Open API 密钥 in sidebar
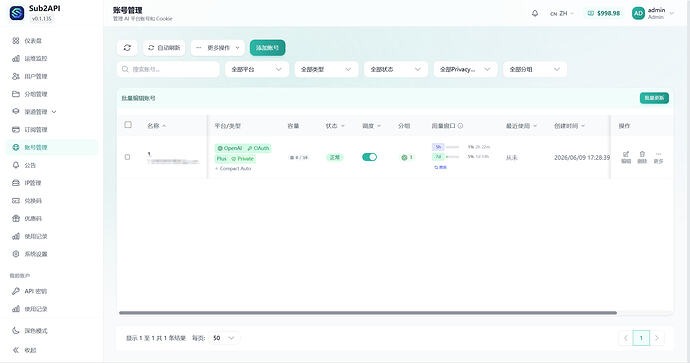Screen dimensions: 690x363 pyautogui.click(x=52, y=291)
